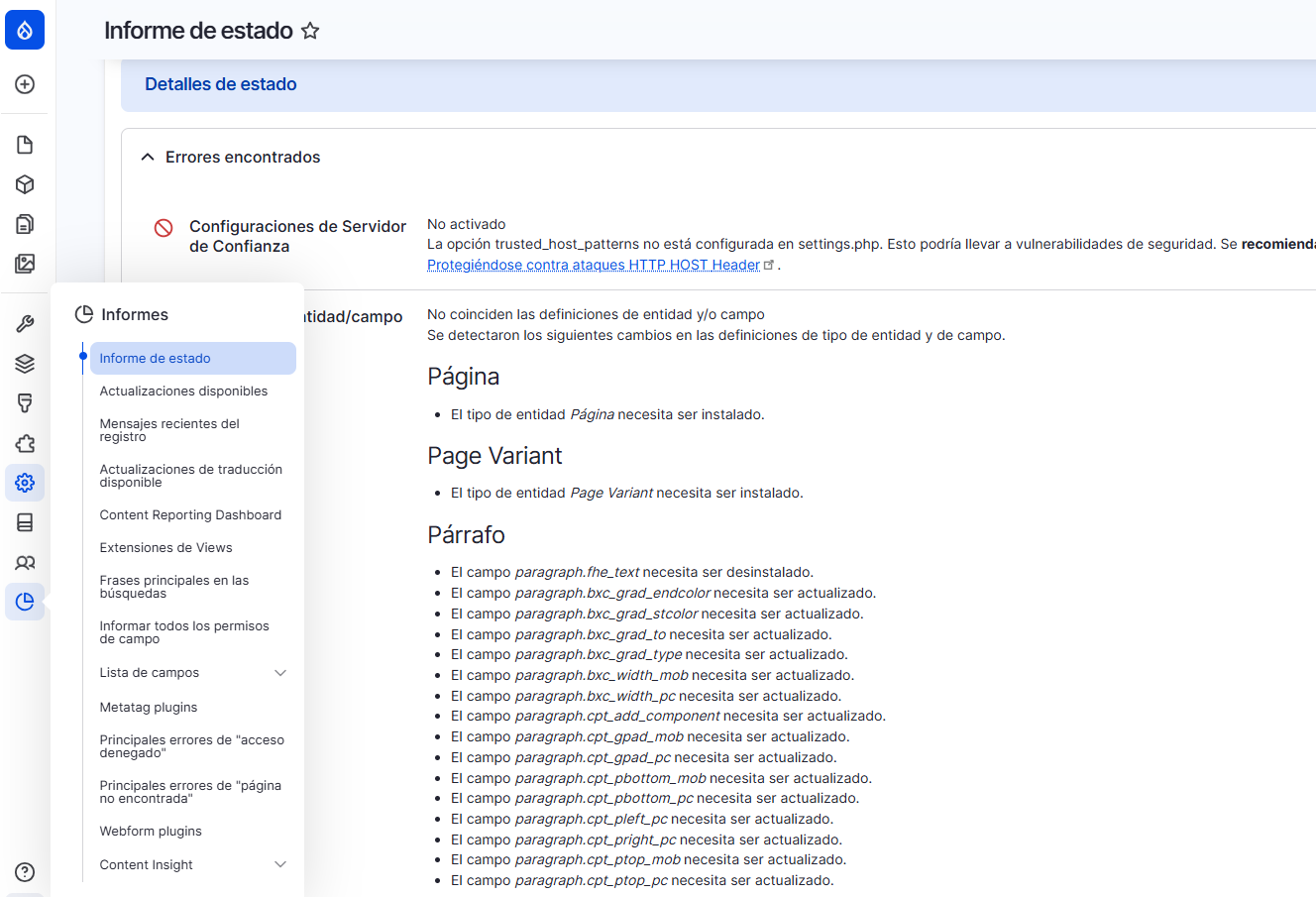This screenshot has height=897, width=1316.
Task: Select the Structure layers icon
Action: click(23, 363)
